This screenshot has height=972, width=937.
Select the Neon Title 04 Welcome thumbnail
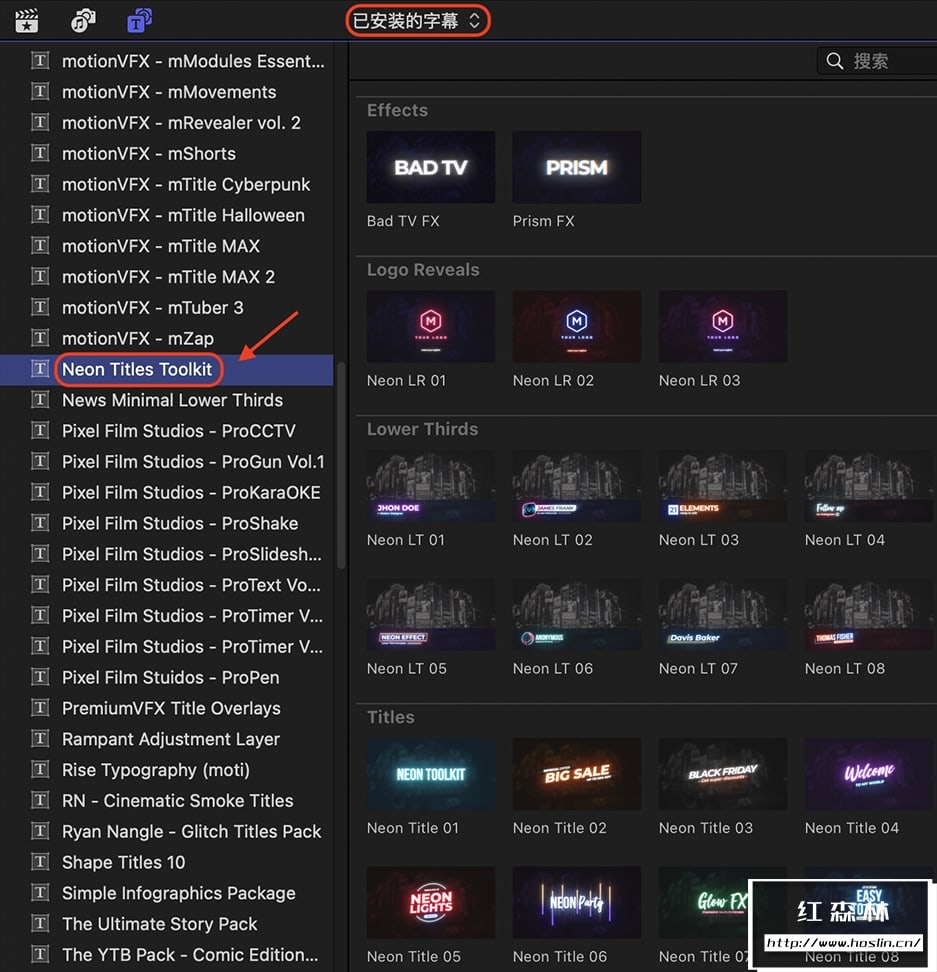(x=869, y=774)
